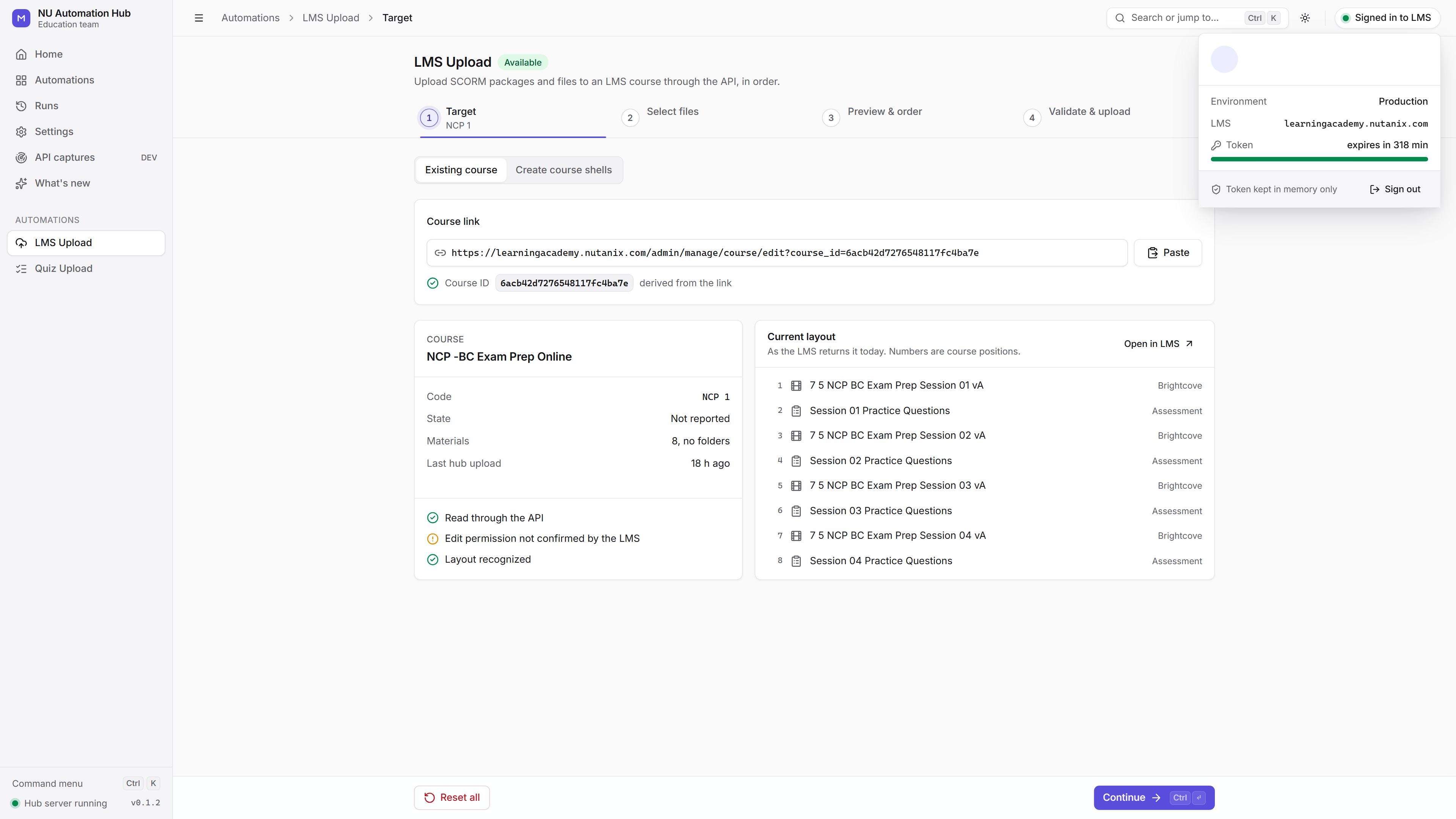
Task: Click the LMS Upload breadcrumb
Action: (x=331, y=18)
